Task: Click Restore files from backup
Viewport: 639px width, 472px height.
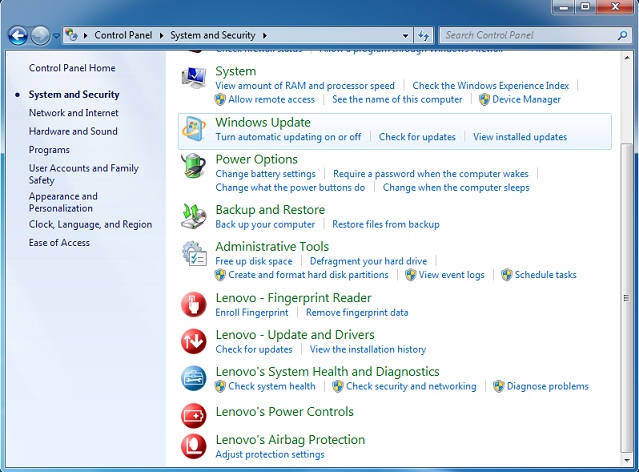Action: coord(386,225)
